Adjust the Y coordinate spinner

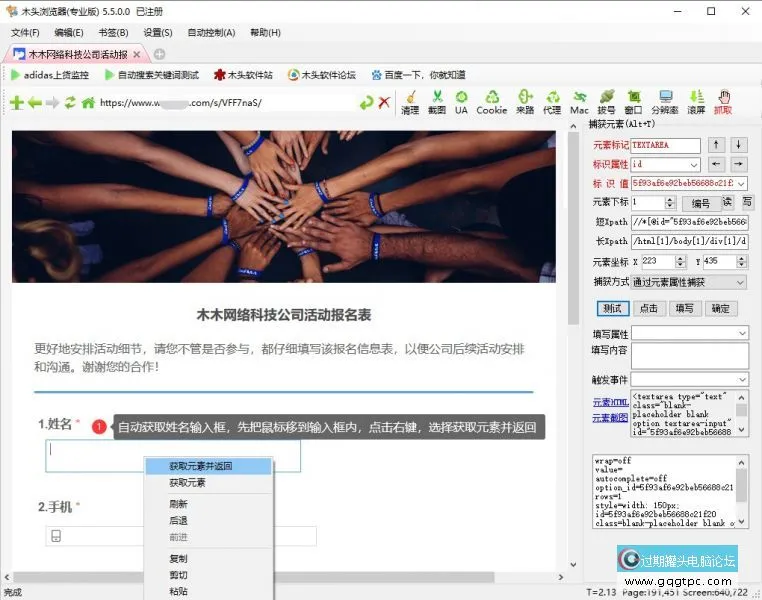[x=741, y=262]
